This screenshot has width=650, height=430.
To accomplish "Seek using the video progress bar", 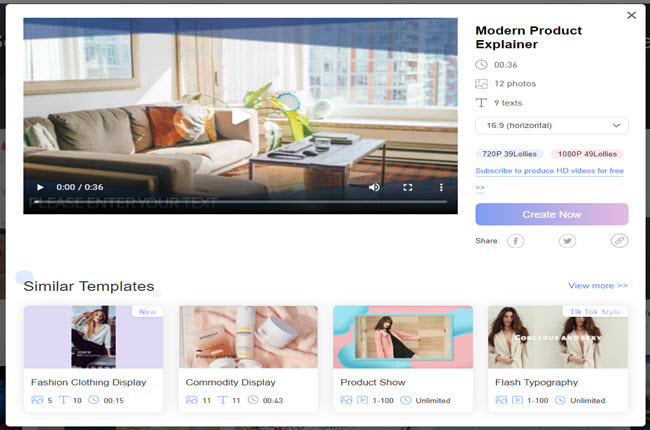I will click(x=240, y=201).
